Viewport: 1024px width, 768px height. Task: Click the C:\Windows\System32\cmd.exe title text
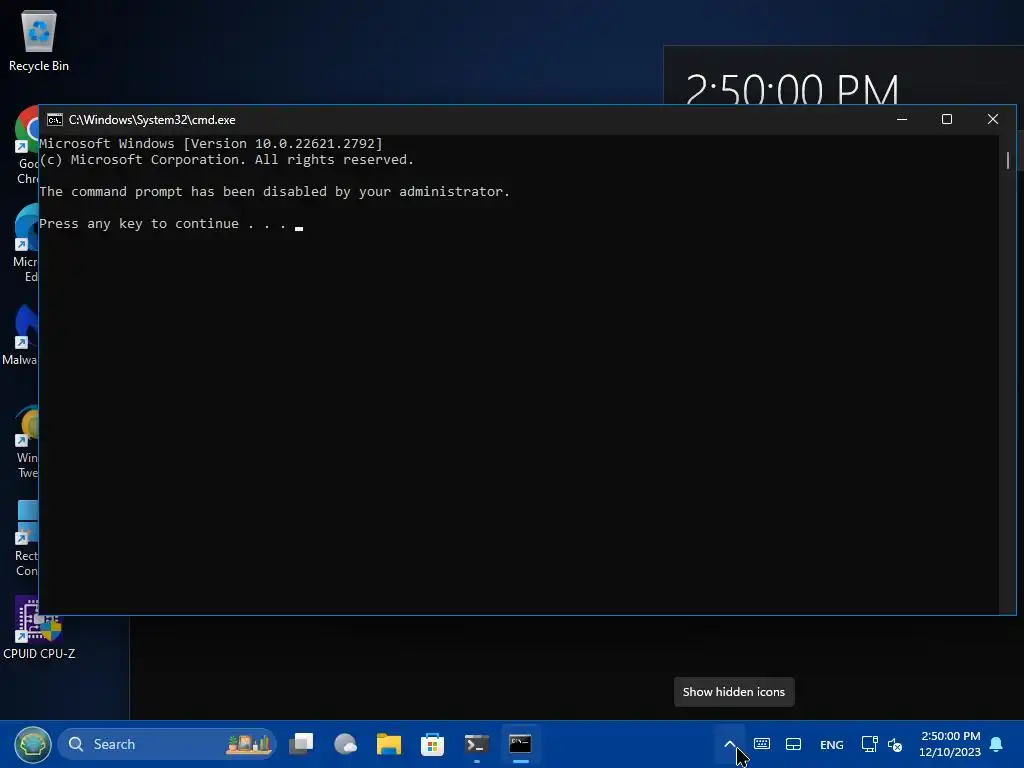152,120
